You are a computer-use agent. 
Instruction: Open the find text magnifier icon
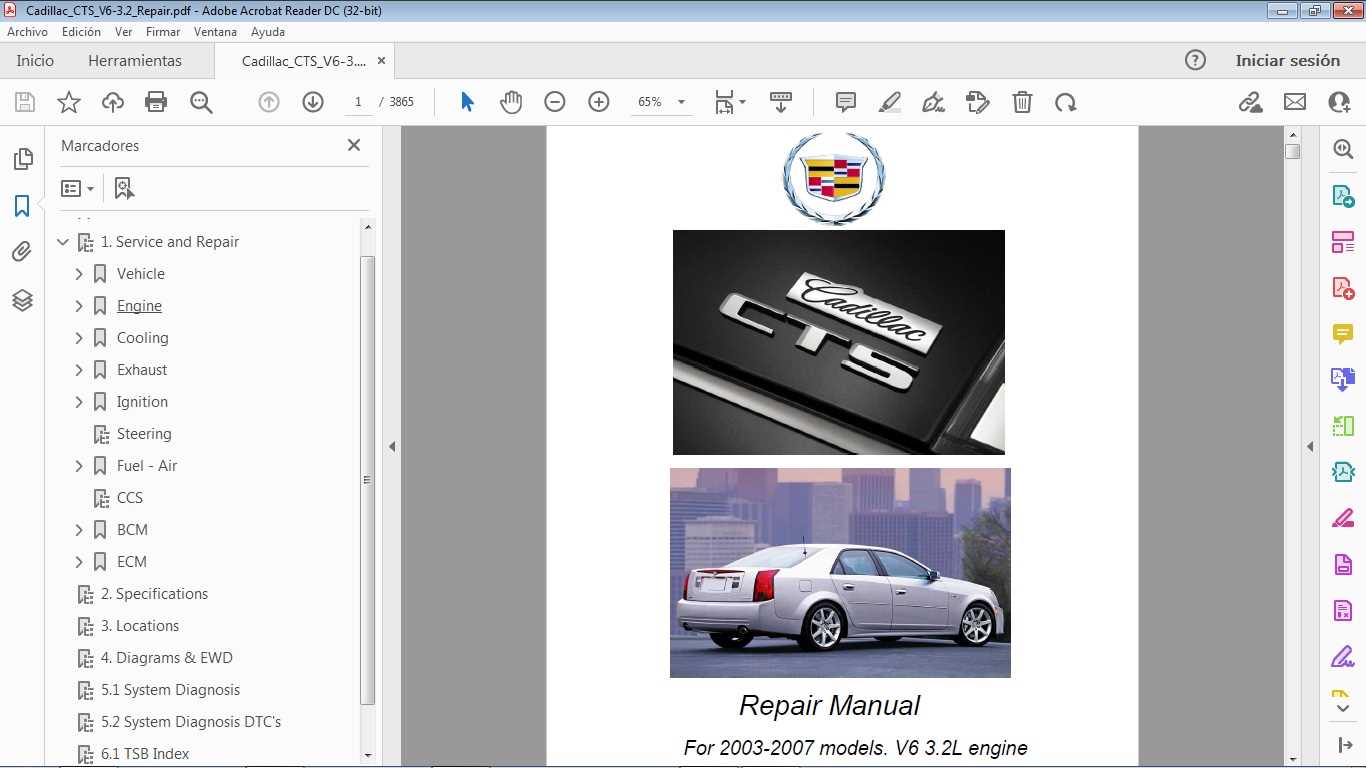point(201,102)
